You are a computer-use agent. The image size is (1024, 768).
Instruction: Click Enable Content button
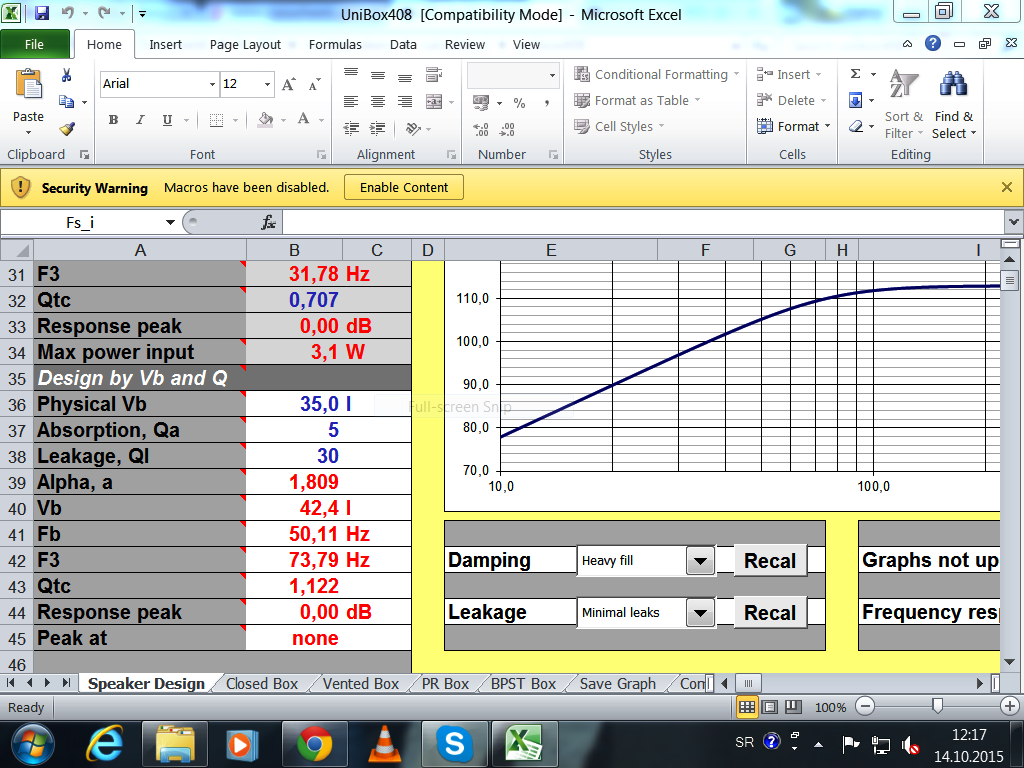(404, 187)
